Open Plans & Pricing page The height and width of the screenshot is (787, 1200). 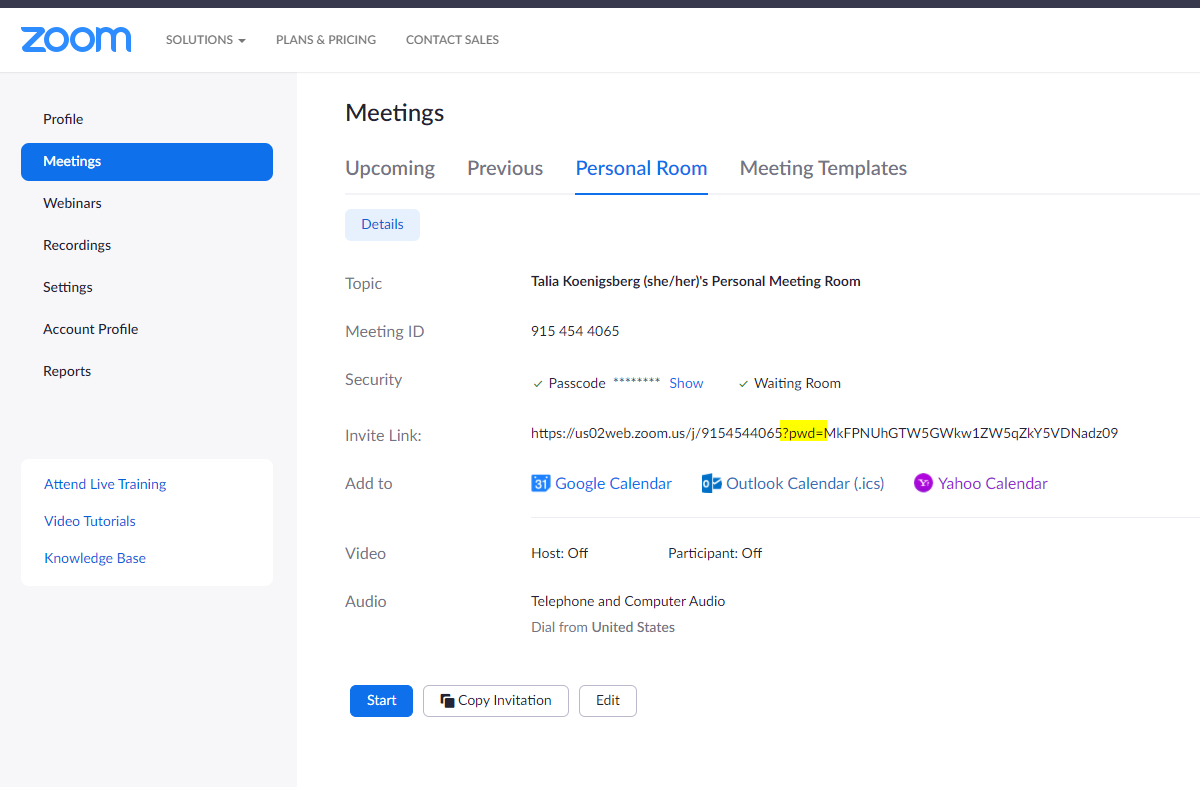(326, 40)
